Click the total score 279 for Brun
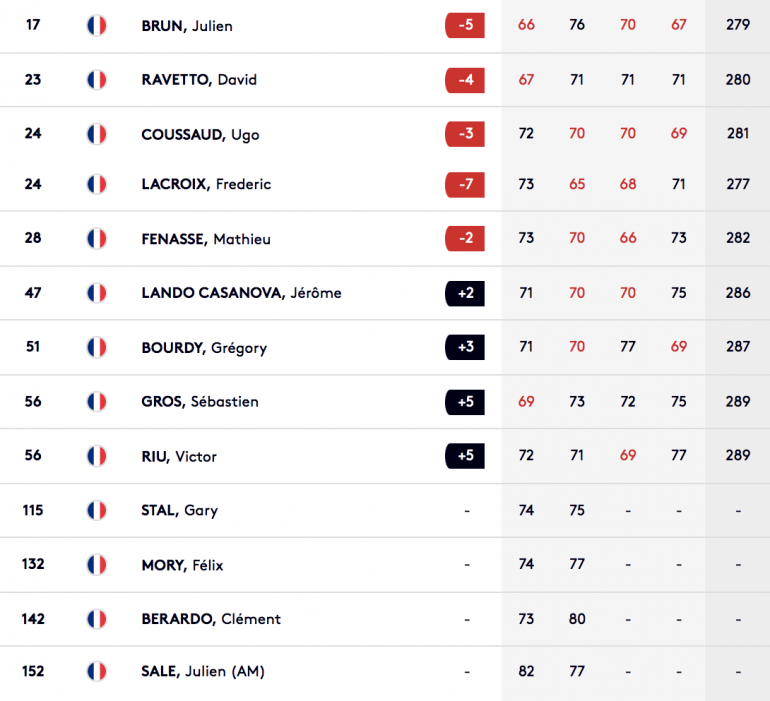The height and width of the screenshot is (701, 770). tap(738, 25)
